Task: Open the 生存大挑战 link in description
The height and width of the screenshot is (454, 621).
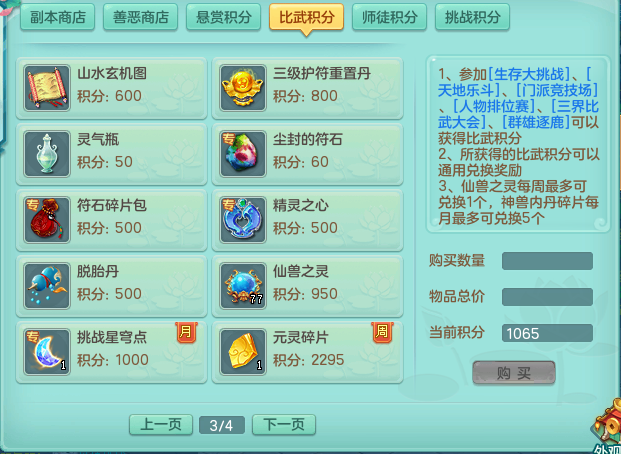Action: (529, 74)
